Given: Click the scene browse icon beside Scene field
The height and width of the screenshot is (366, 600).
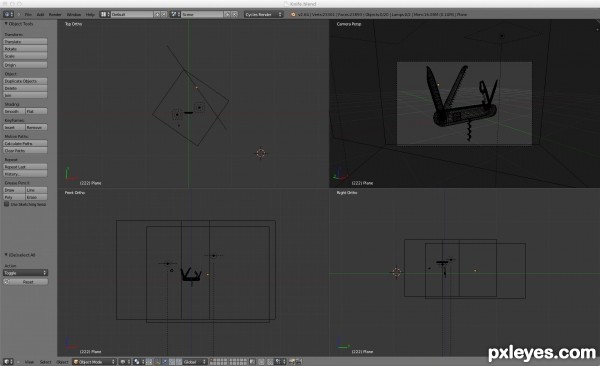Looking at the screenshot, I should point(175,14).
